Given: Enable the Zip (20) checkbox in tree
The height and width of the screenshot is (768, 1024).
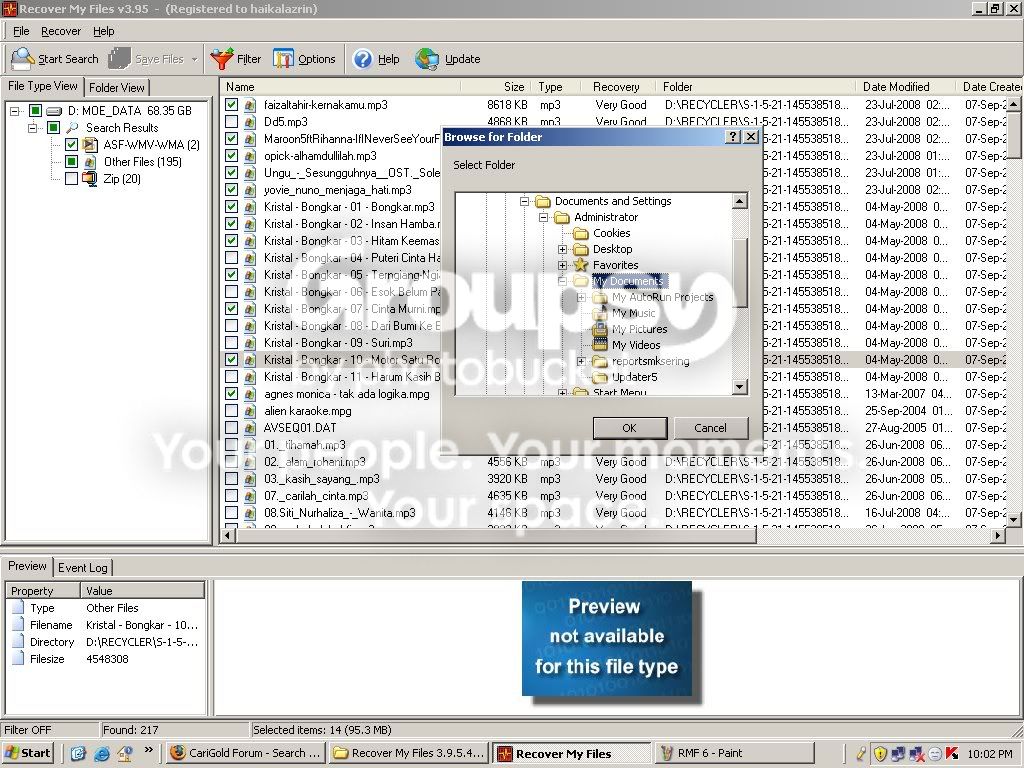Looking at the screenshot, I should [72, 178].
